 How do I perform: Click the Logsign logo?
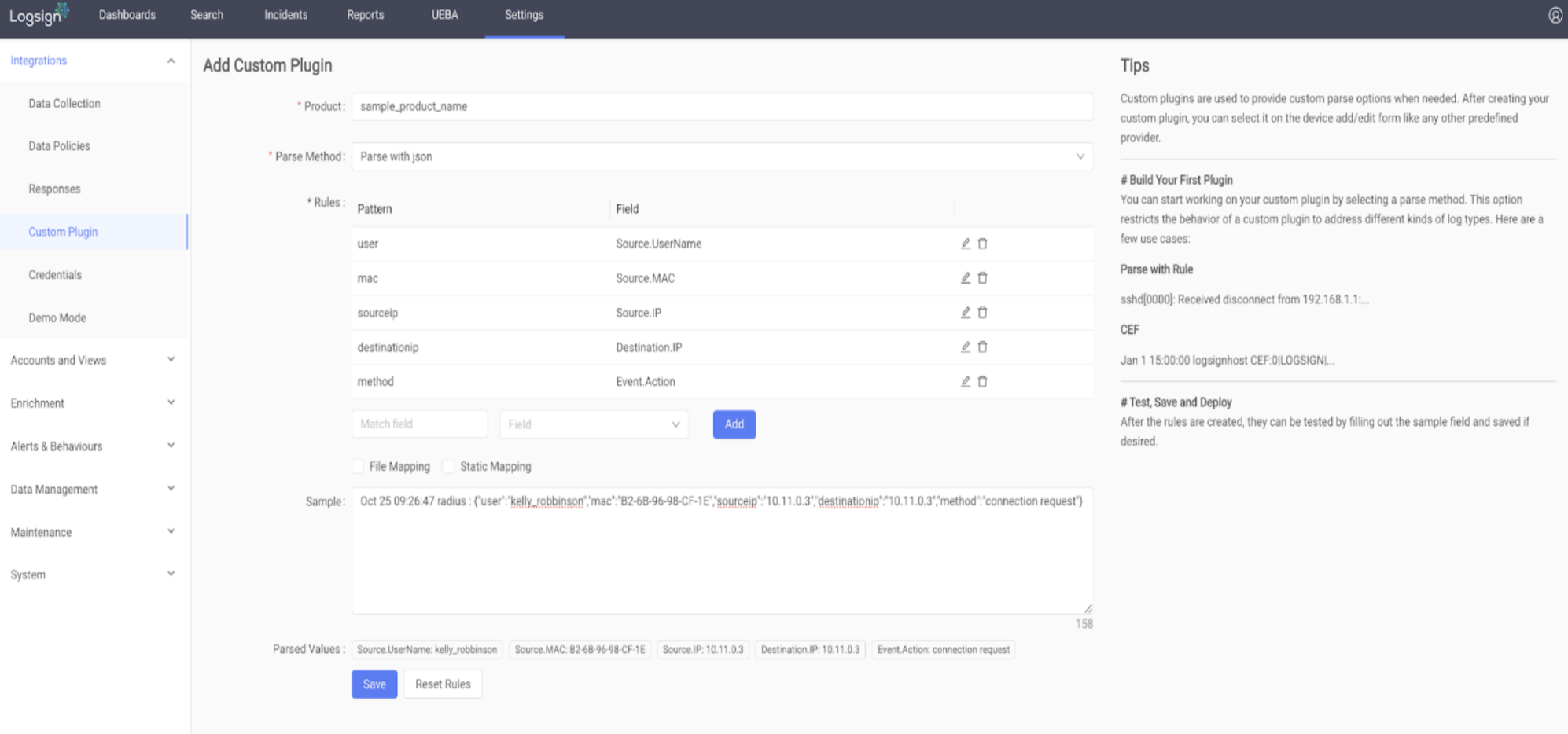(39, 15)
